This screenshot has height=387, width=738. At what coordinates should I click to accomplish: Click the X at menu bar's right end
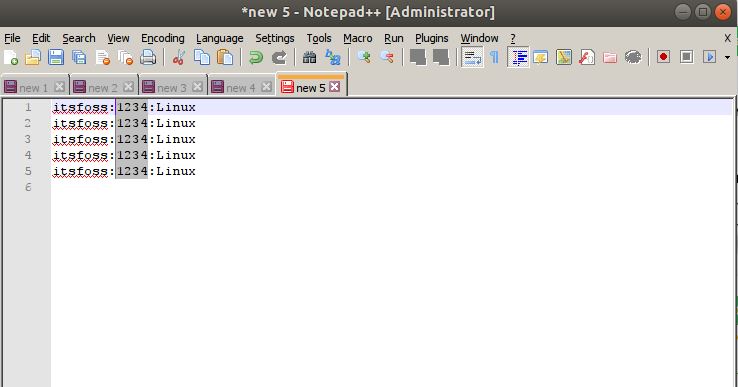(727, 38)
